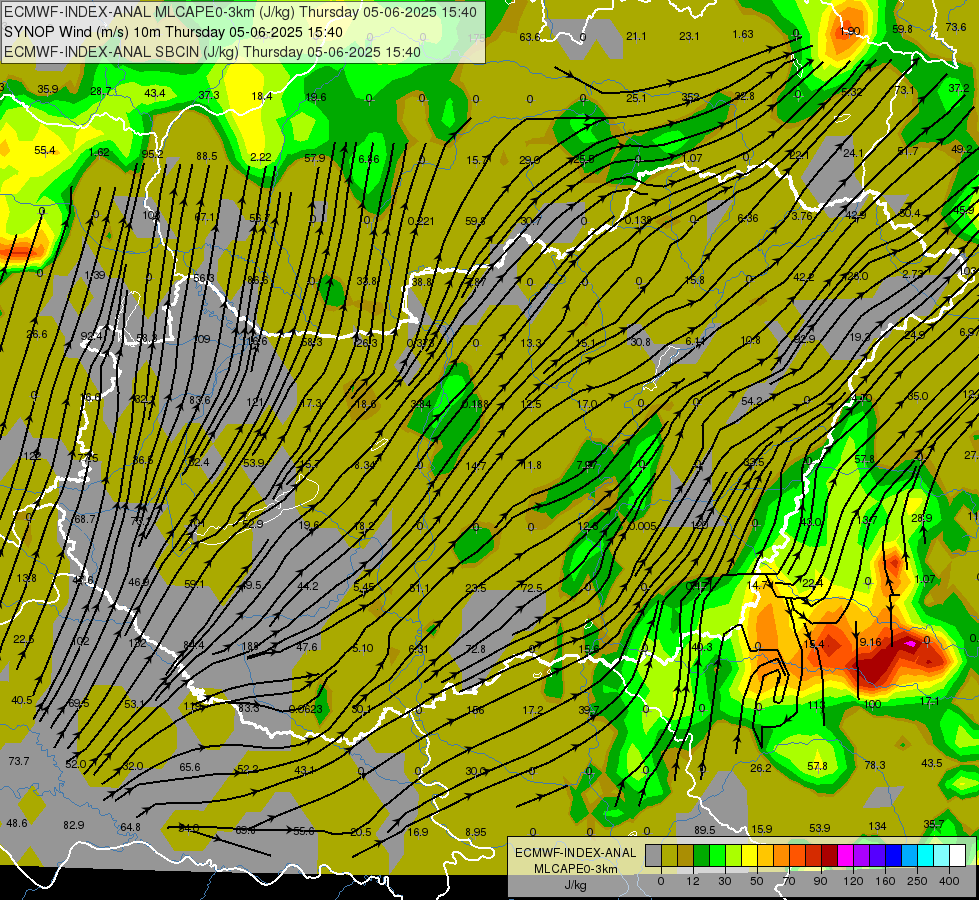Click the map value 8.95
Viewport: 979px width, 900px height.
point(476,832)
